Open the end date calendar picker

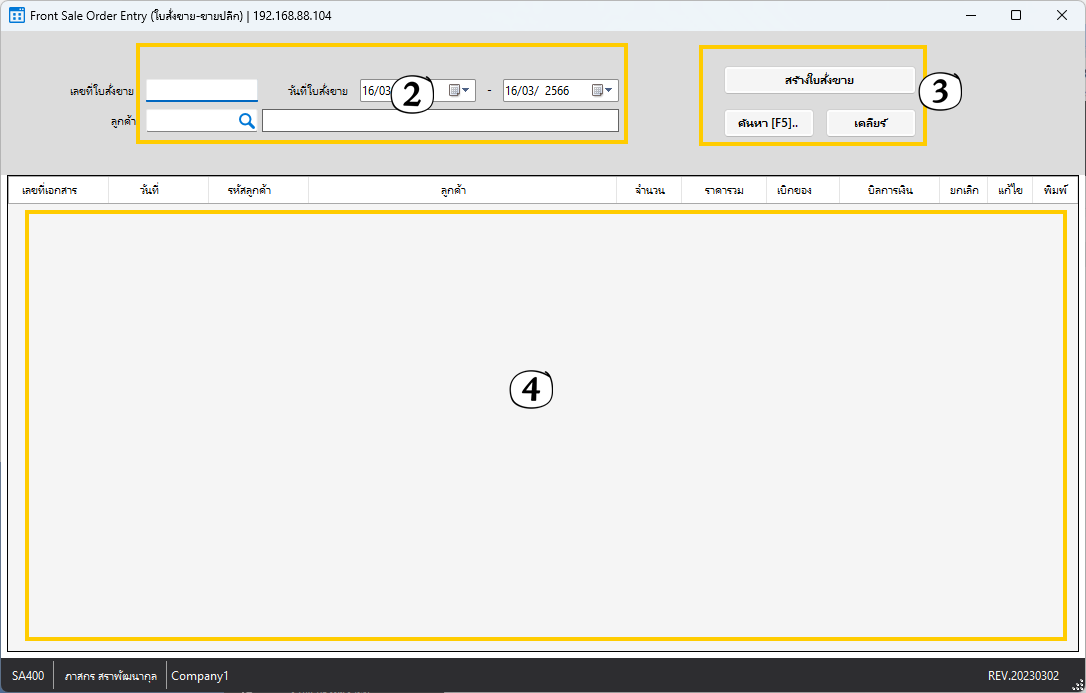pos(602,91)
